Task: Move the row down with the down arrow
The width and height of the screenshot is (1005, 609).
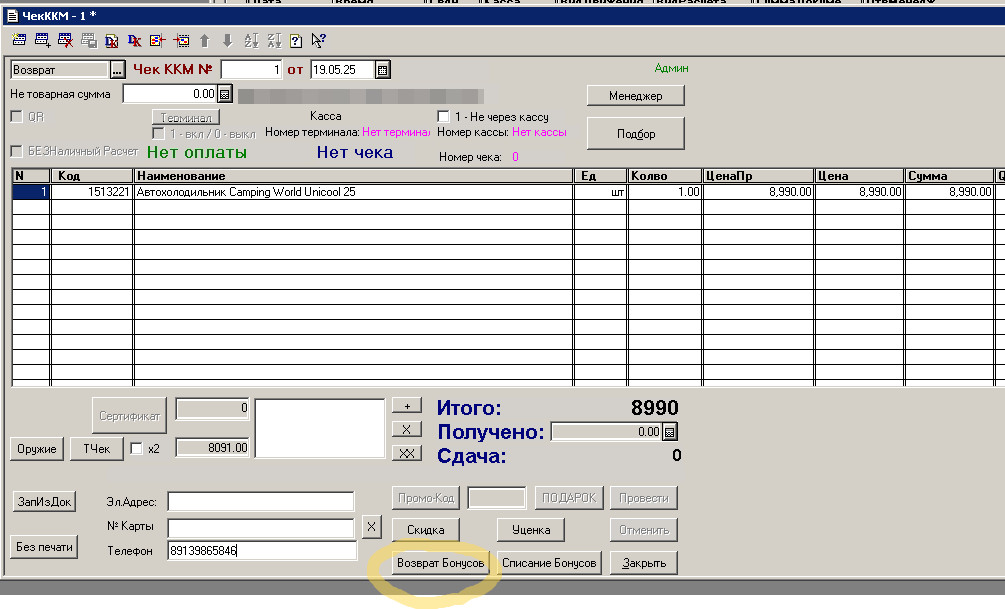Action: coord(227,40)
